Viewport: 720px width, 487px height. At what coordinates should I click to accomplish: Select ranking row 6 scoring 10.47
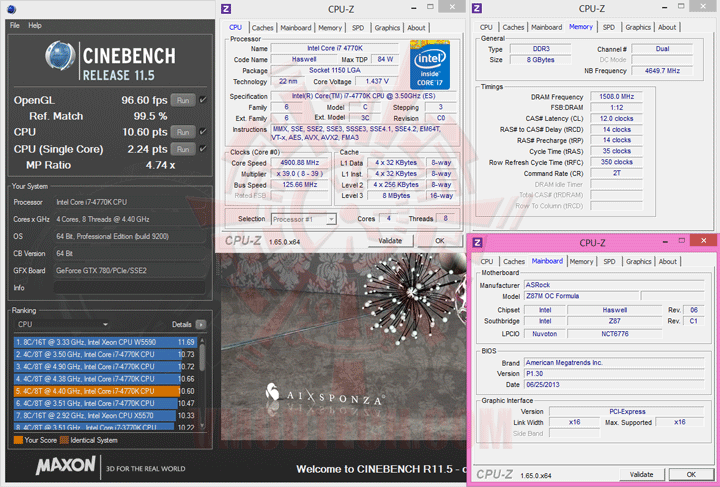106,403
